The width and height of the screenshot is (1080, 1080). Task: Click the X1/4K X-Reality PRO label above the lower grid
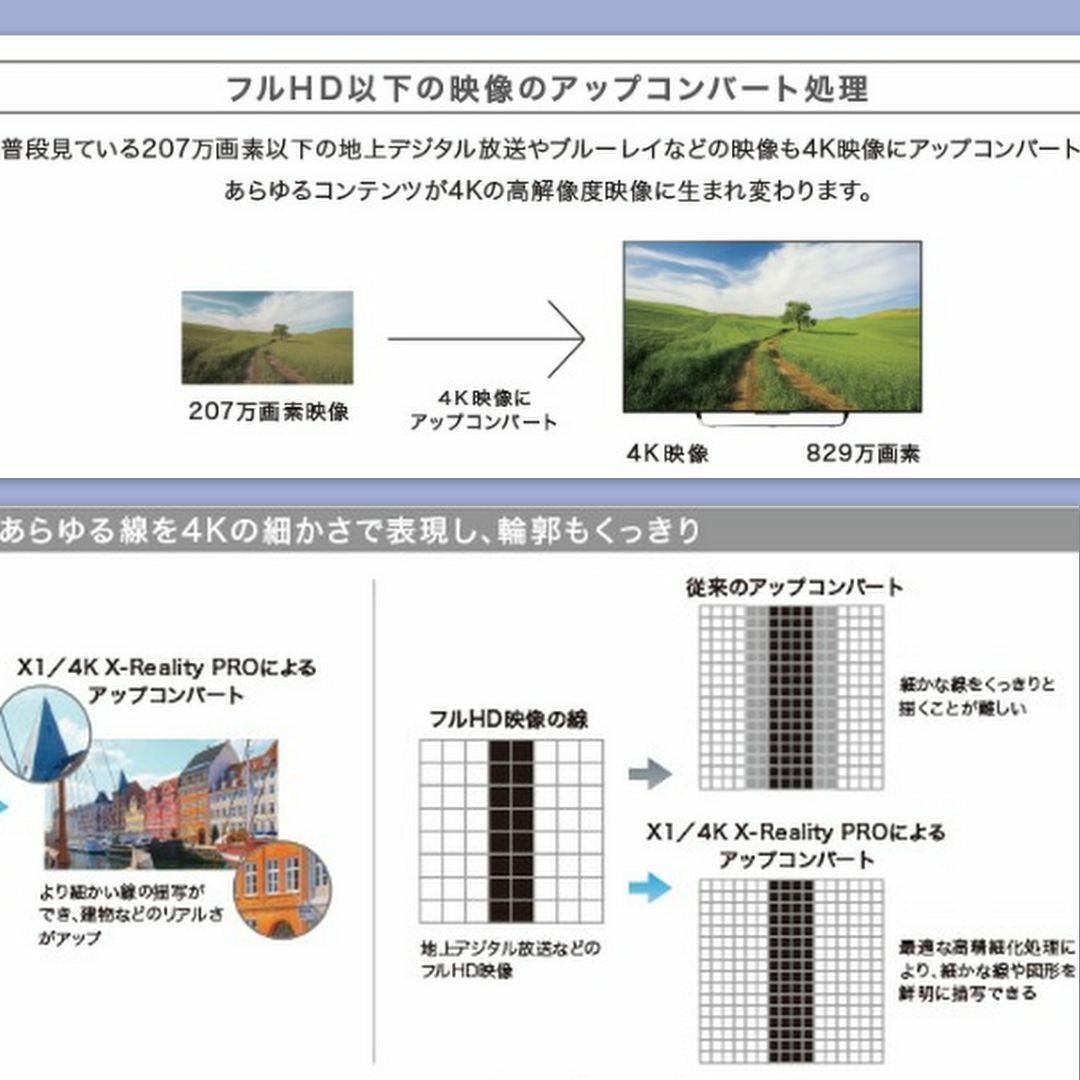[796, 846]
